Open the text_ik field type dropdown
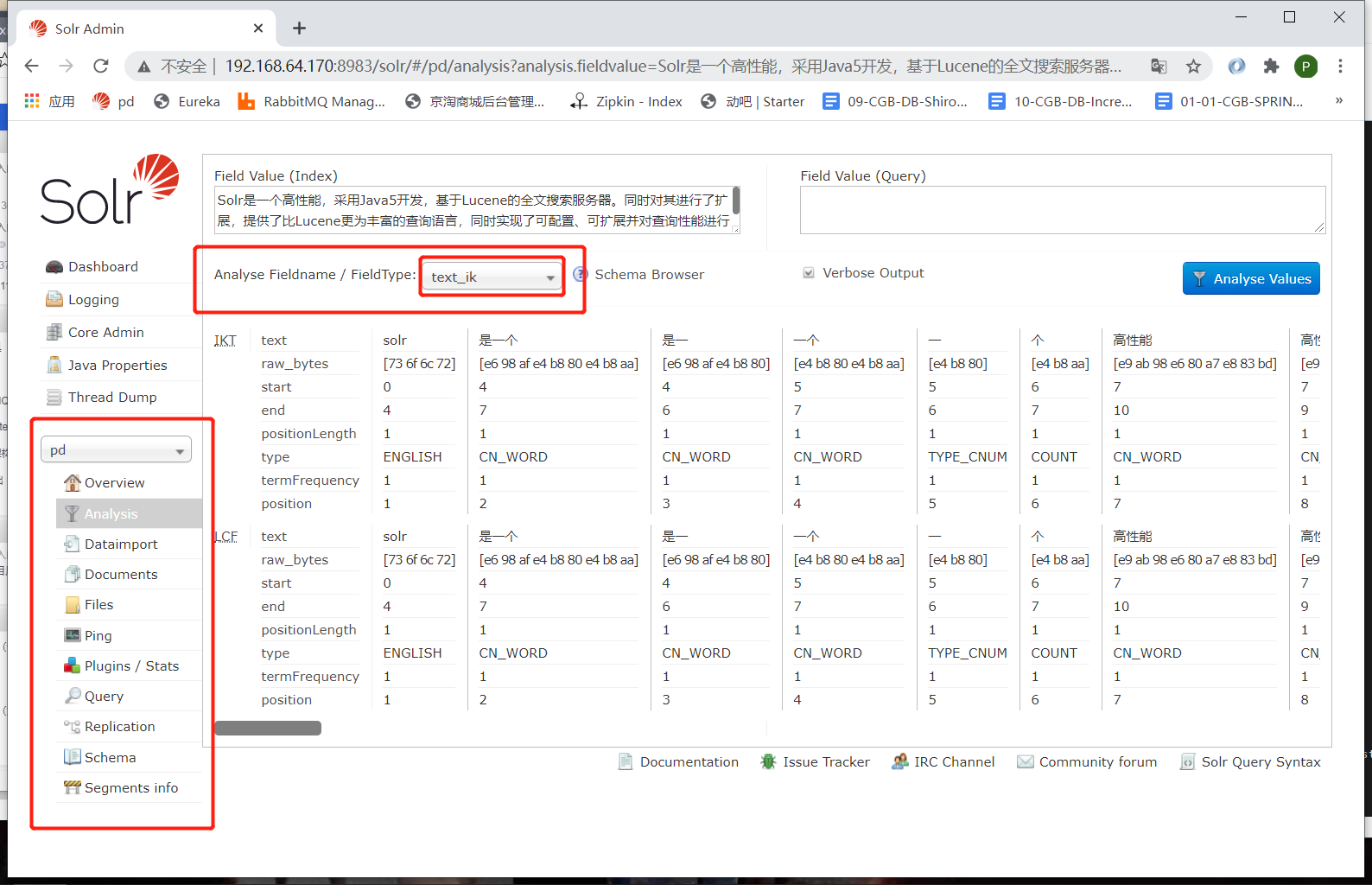The image size is (1372, 885). (492, 277)
